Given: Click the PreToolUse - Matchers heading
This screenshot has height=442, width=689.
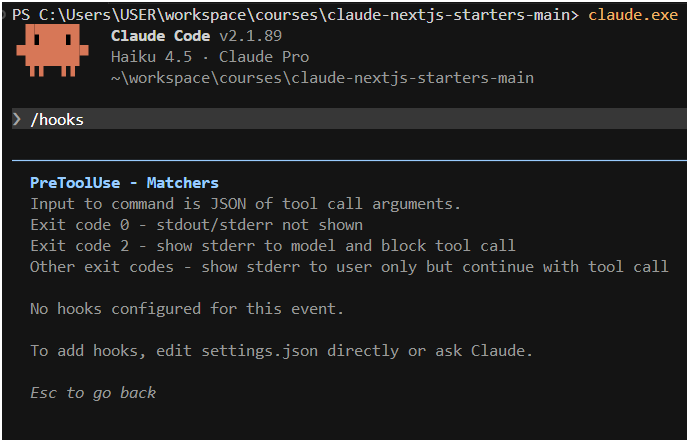Looking at the screenshot, I should [x=124, y=183].
